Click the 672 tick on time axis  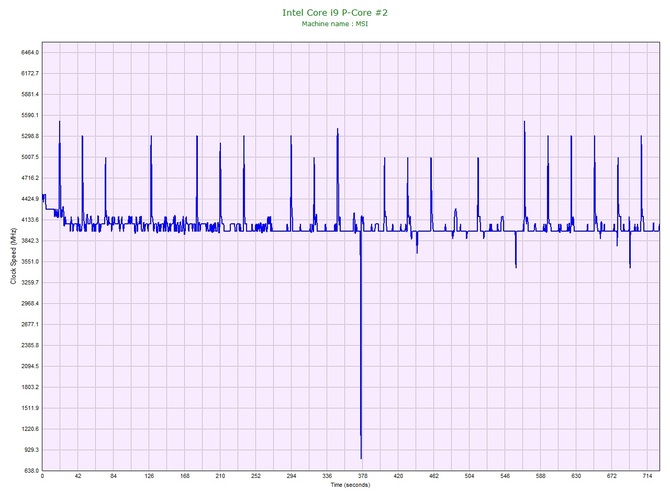[612, 476]
